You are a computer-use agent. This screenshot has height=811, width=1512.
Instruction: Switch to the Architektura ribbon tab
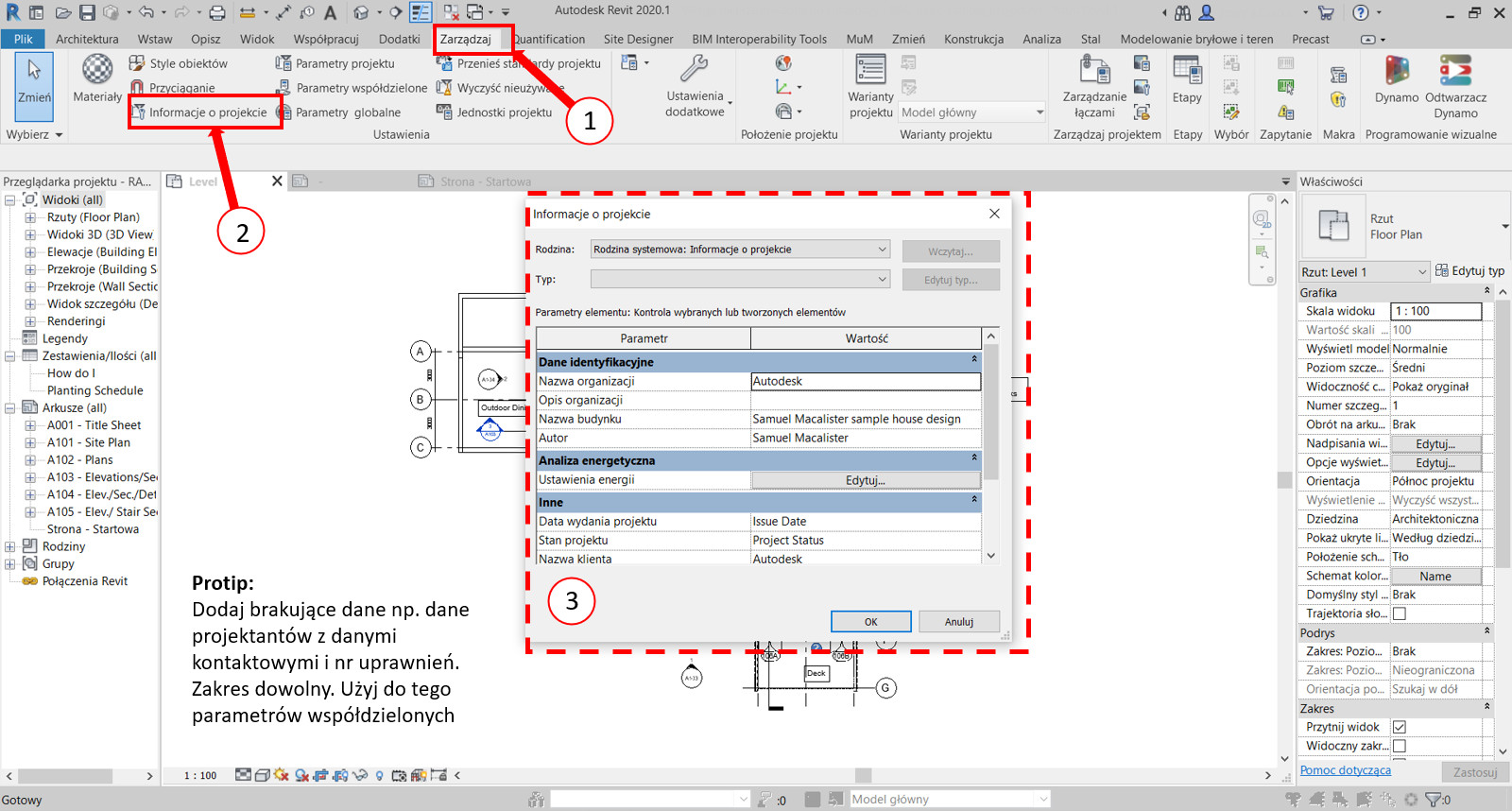pos(87,39)
